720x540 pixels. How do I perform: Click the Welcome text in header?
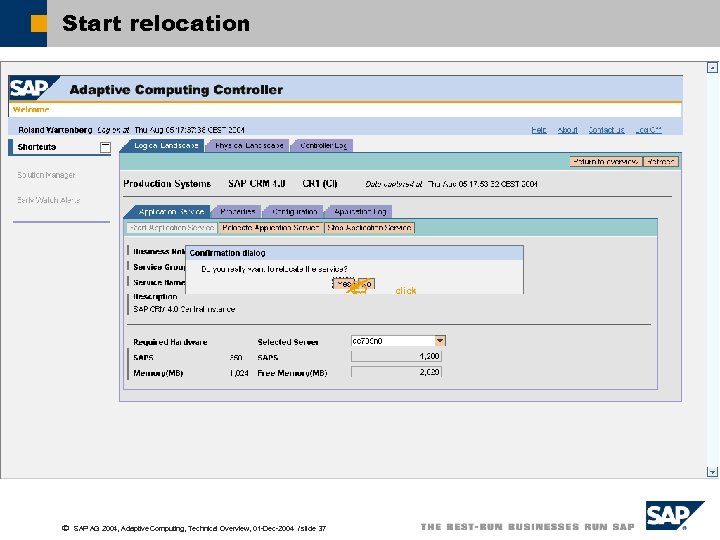pyautogui.click(x=31, y=110)
